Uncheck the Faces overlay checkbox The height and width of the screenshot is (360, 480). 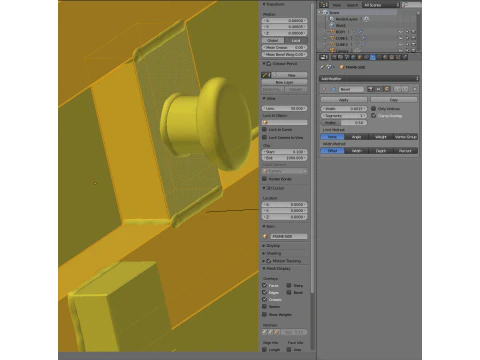(x=265, y=285)
